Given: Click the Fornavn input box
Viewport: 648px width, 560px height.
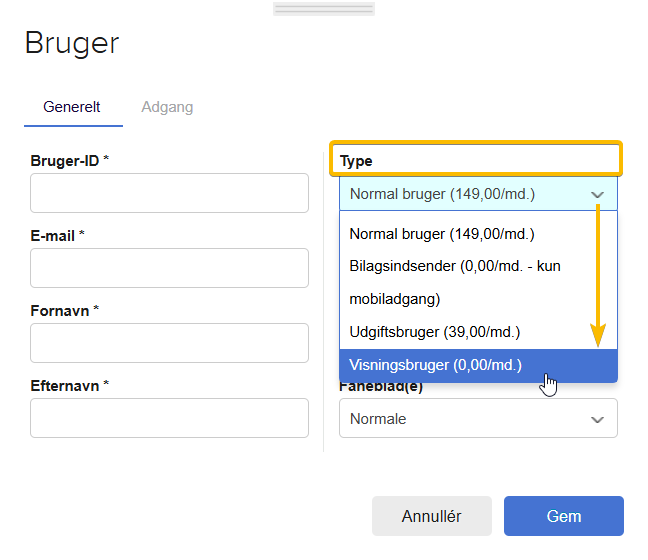Looking at the screenshot, I should click(x=169, y=343).
